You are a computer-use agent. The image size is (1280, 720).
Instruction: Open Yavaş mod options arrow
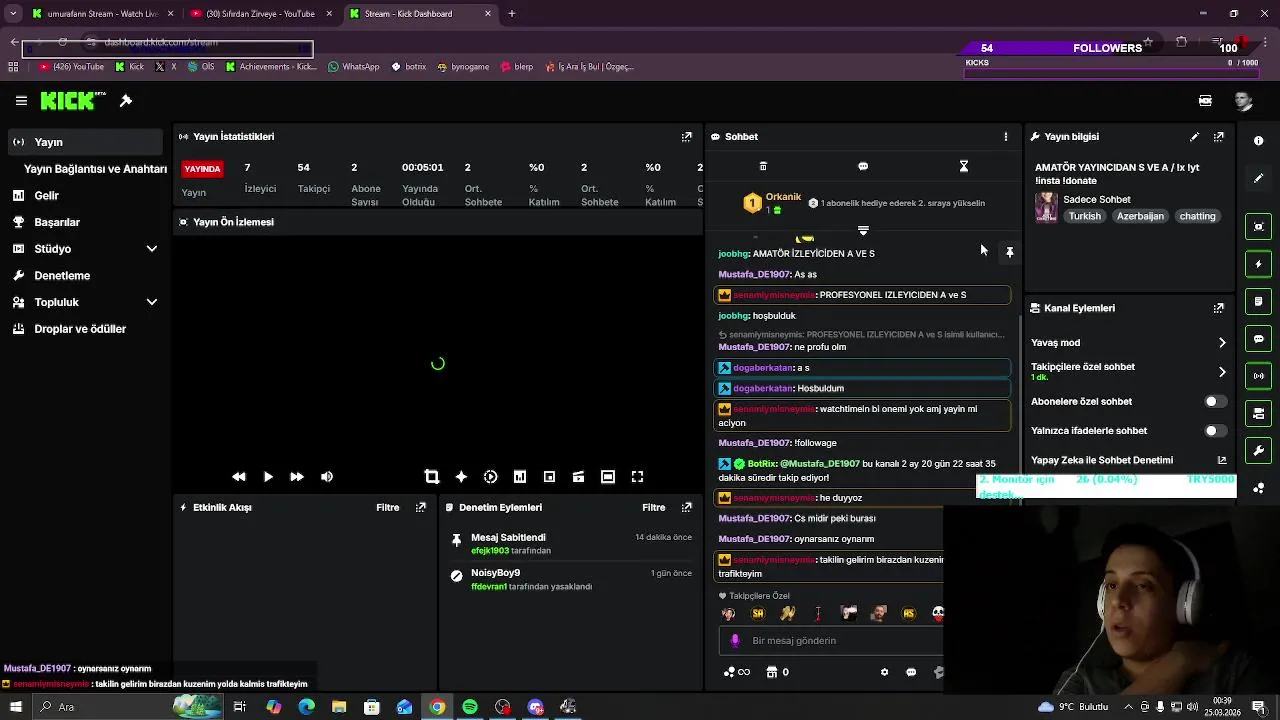1222,343
